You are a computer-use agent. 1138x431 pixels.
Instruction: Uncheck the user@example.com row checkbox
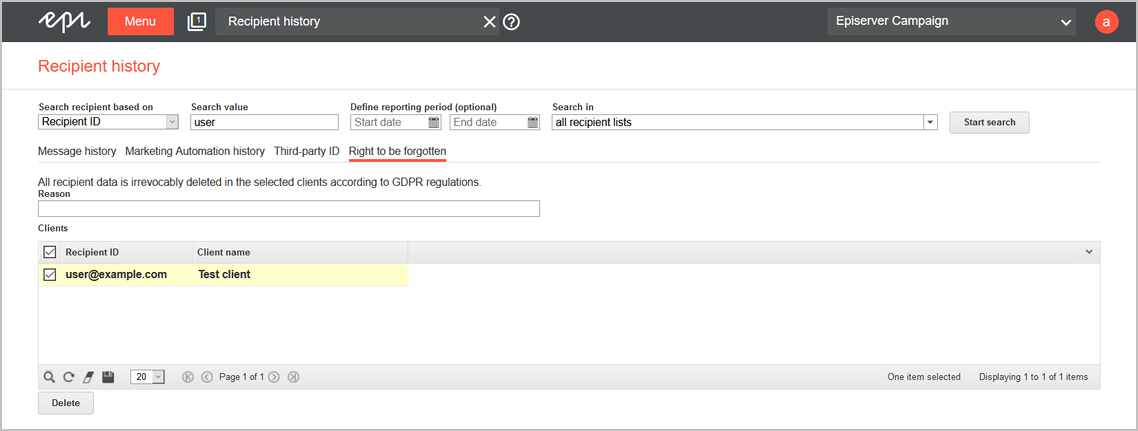[x=50, y=274]
